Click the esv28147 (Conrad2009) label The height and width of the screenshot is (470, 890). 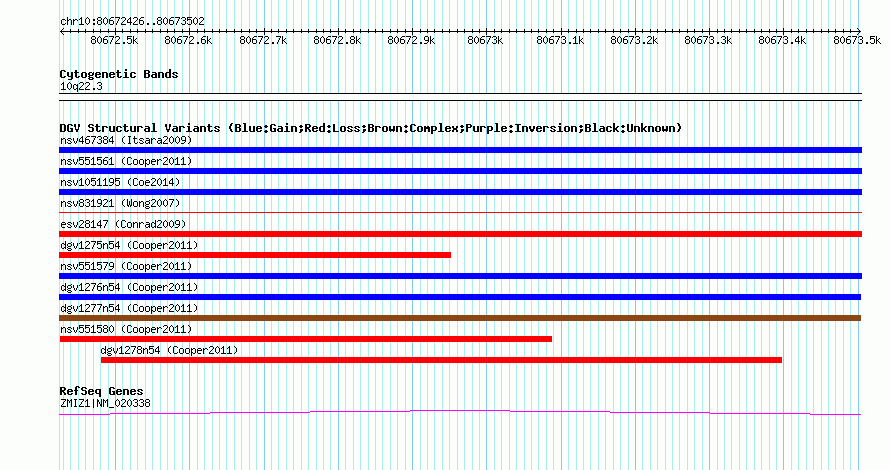pos(123,224)
